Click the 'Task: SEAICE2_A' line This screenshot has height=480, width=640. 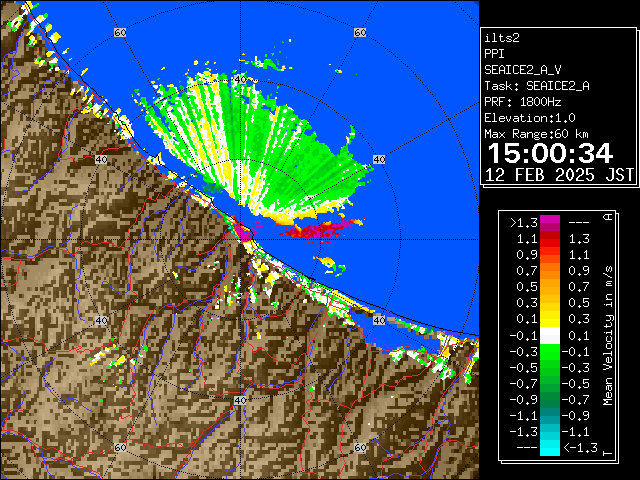pos(537,86)
